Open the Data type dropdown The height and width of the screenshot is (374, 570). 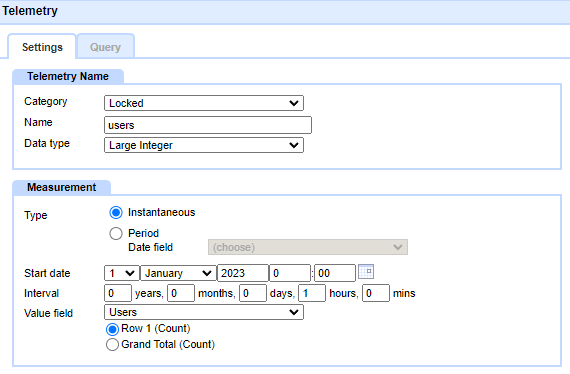pyautogui.click(x=204, y=145)
